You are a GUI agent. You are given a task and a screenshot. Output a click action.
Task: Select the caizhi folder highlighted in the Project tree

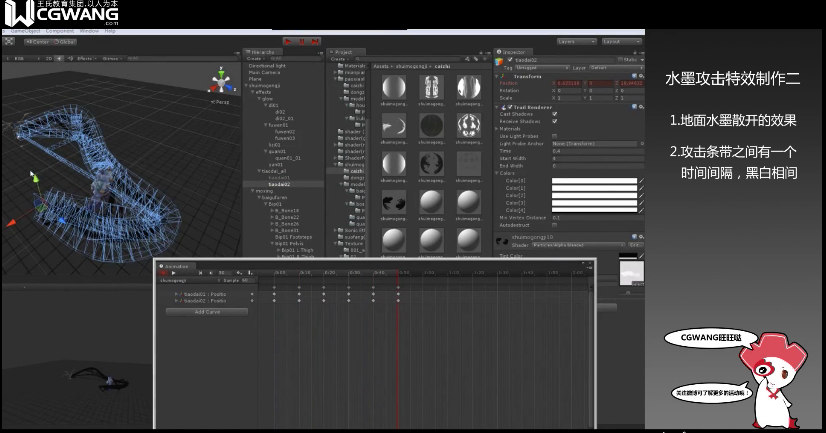357,171
